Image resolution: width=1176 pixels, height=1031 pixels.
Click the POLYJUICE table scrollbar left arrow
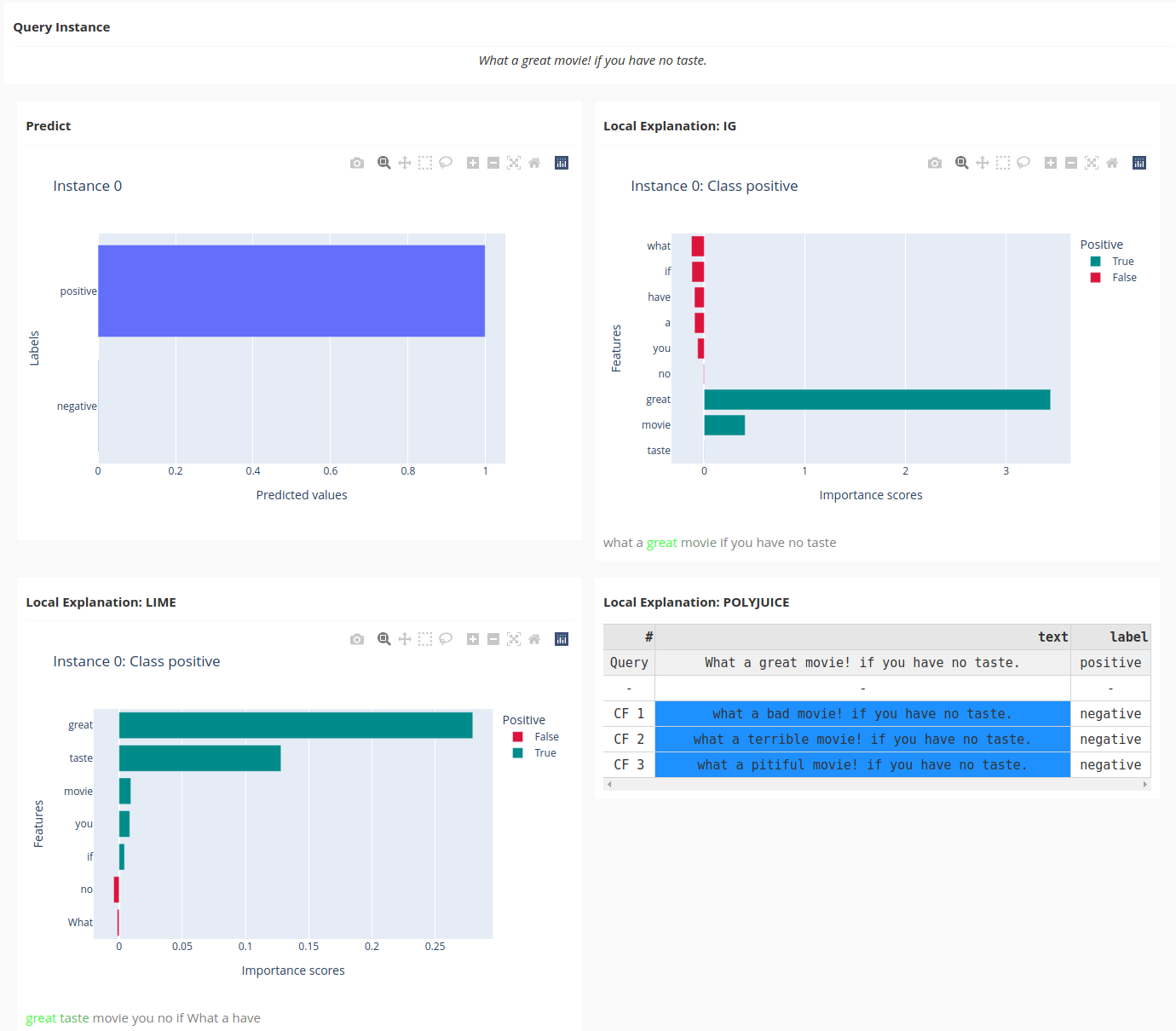click(x=608, y=785)
